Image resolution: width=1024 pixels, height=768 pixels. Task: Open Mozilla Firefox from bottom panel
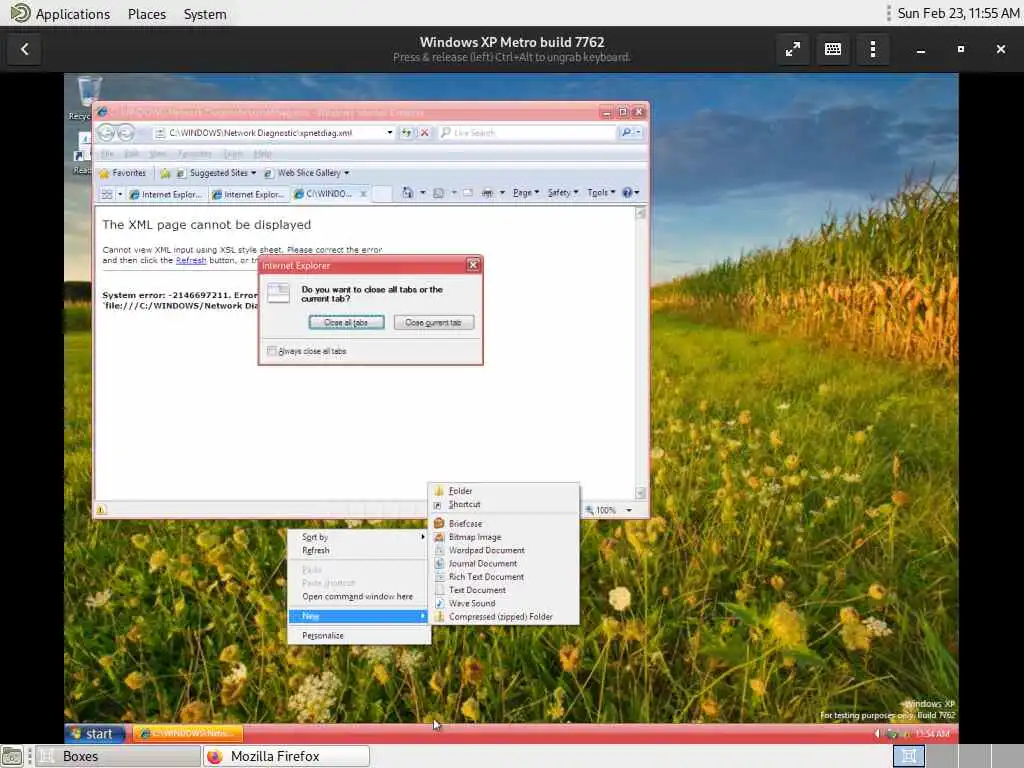pos(286,756)
